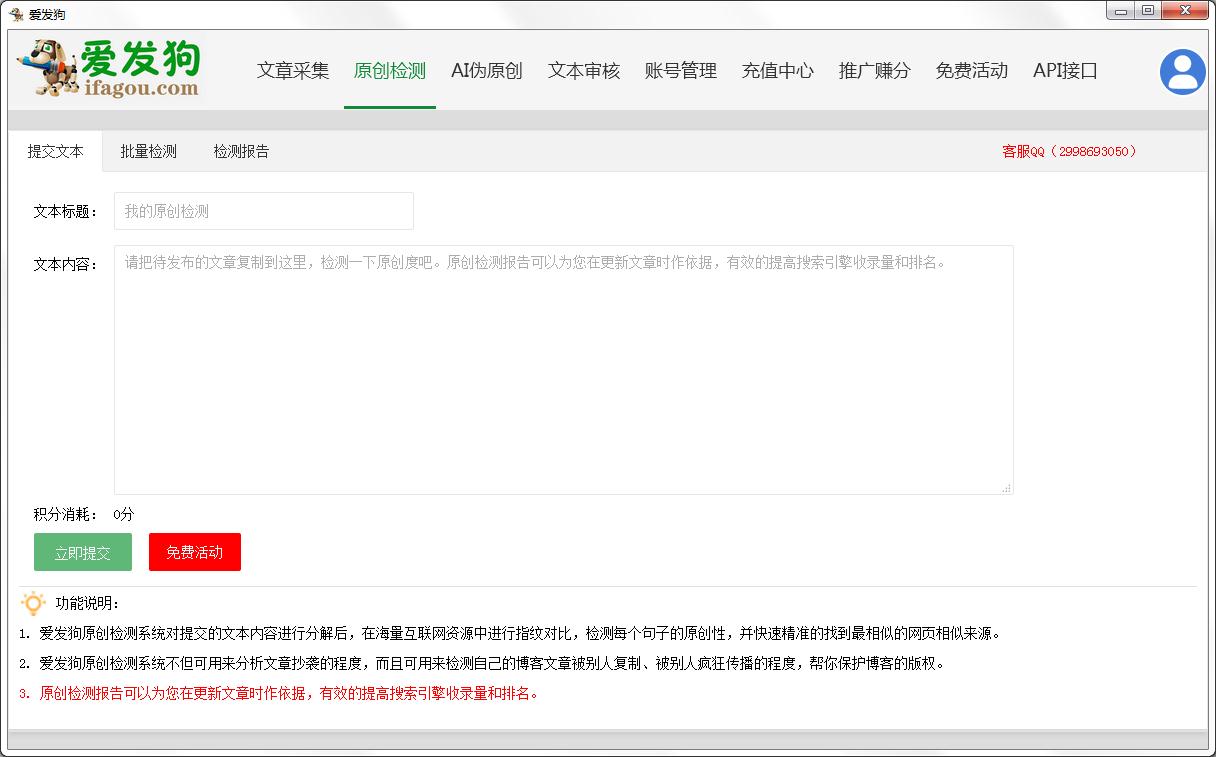Screen dimensions: 1216x757
Task: Open the AI伪原创 section
Action: coord(486,71)
